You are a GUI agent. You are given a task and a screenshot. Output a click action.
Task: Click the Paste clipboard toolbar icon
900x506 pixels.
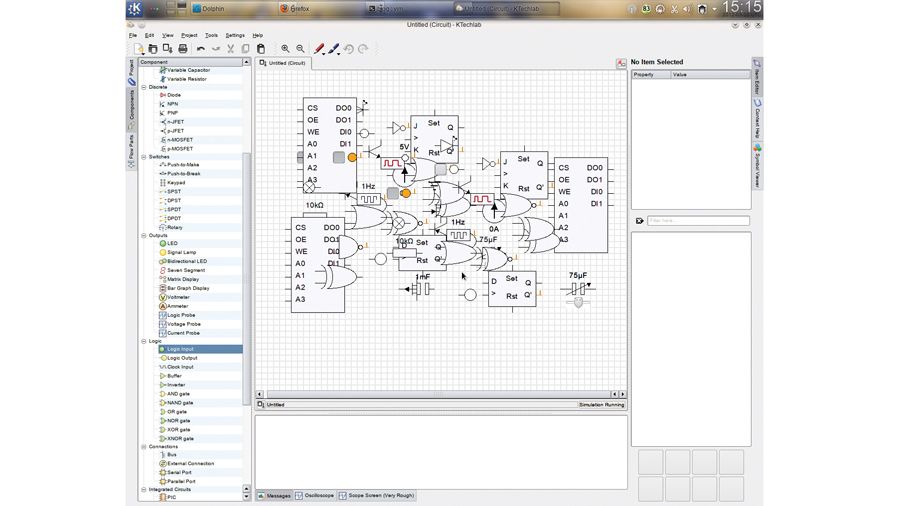click(x=261, y=48)
